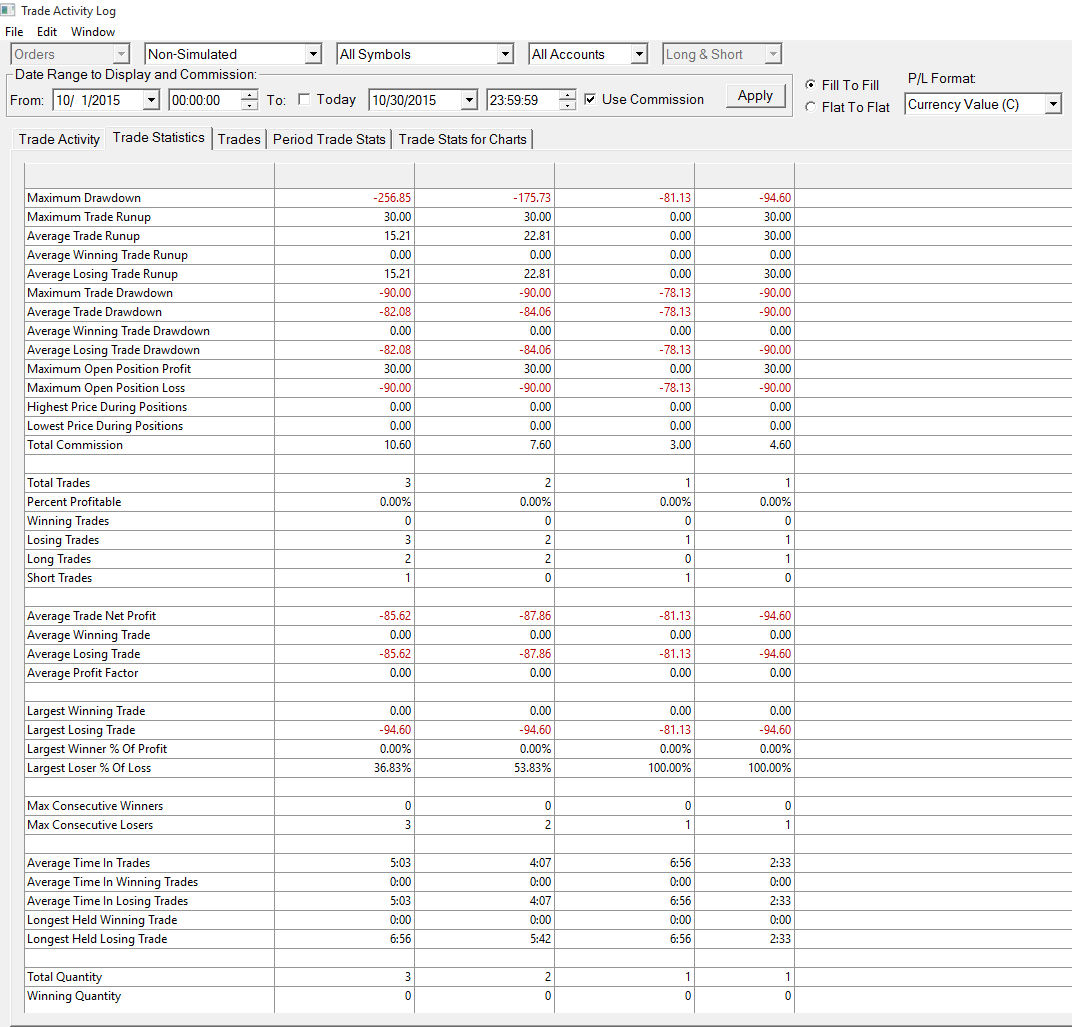This screenshot has height=1027, width=1072.
Task: Click the Trade Activity Log window icon
Action: (8, 10)
